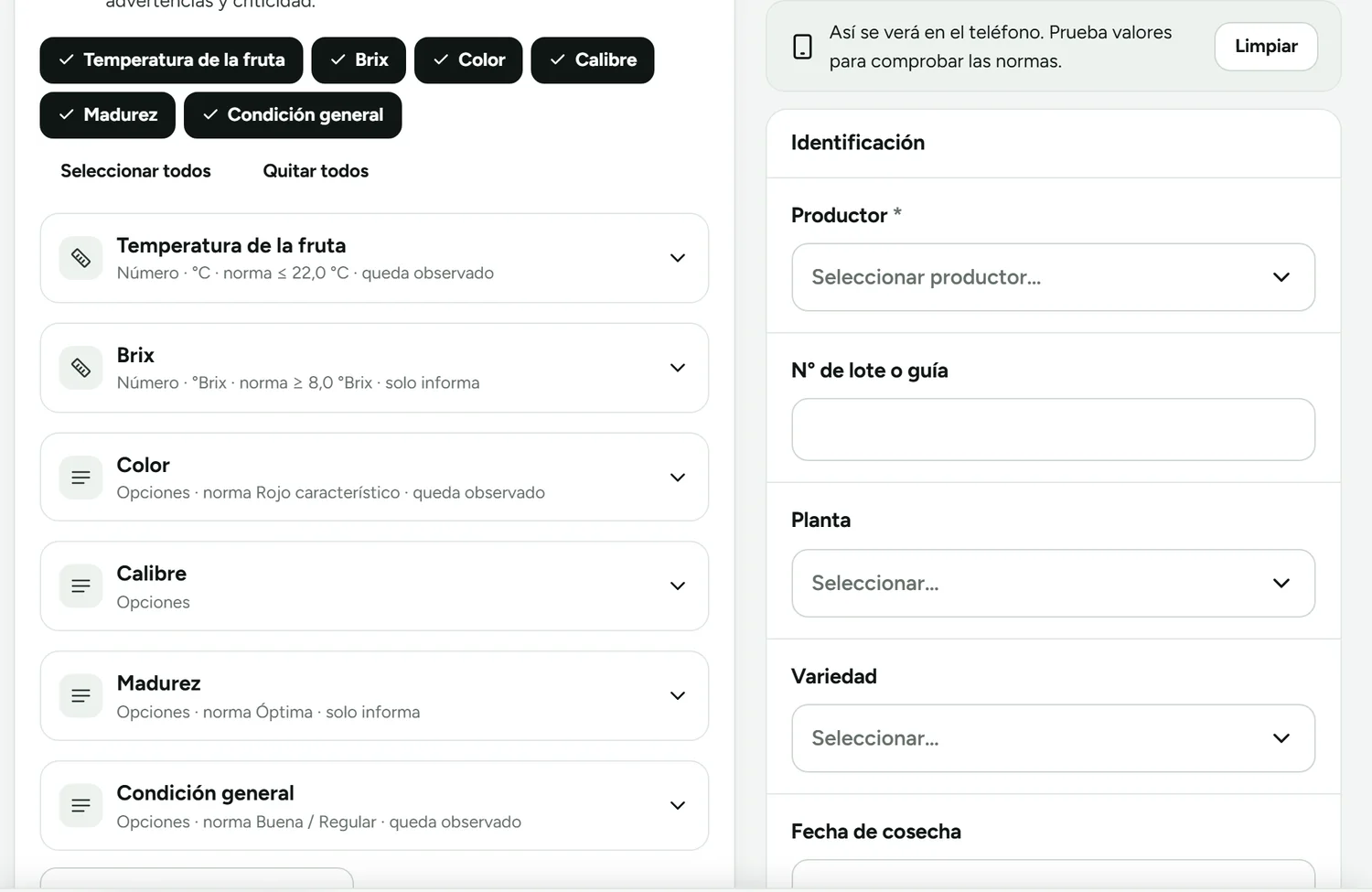
Task: Click the Condición general norma Buena / Regular text
Action: (x=319, y=822)
